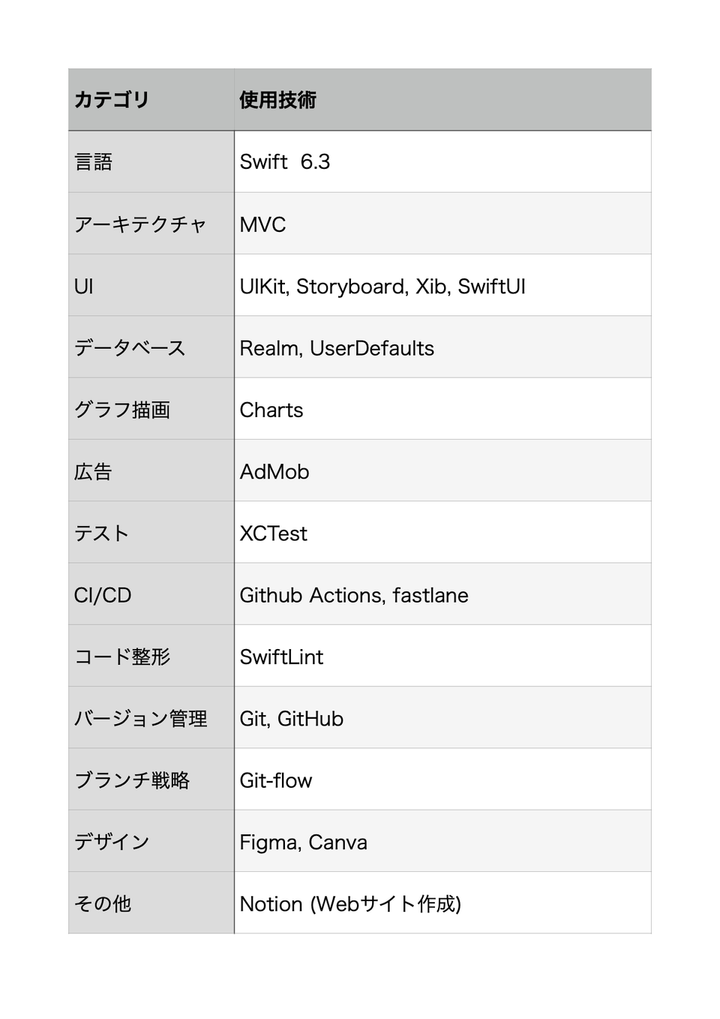Select the CI/CD category cell
720x1019 pixels.
[x=103, y=595]
